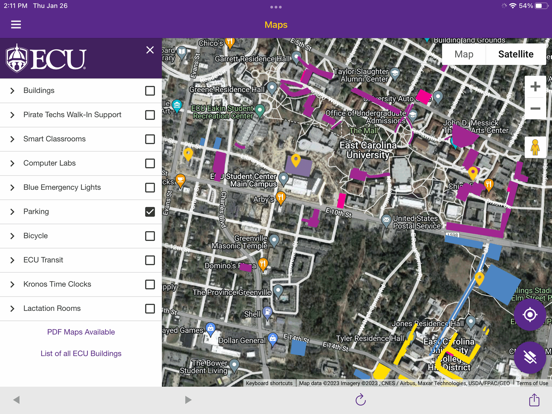Screen dimensions: 552x414
Task: Tap the Greene Residence Hall marker
Action: (x=272, y=87)
